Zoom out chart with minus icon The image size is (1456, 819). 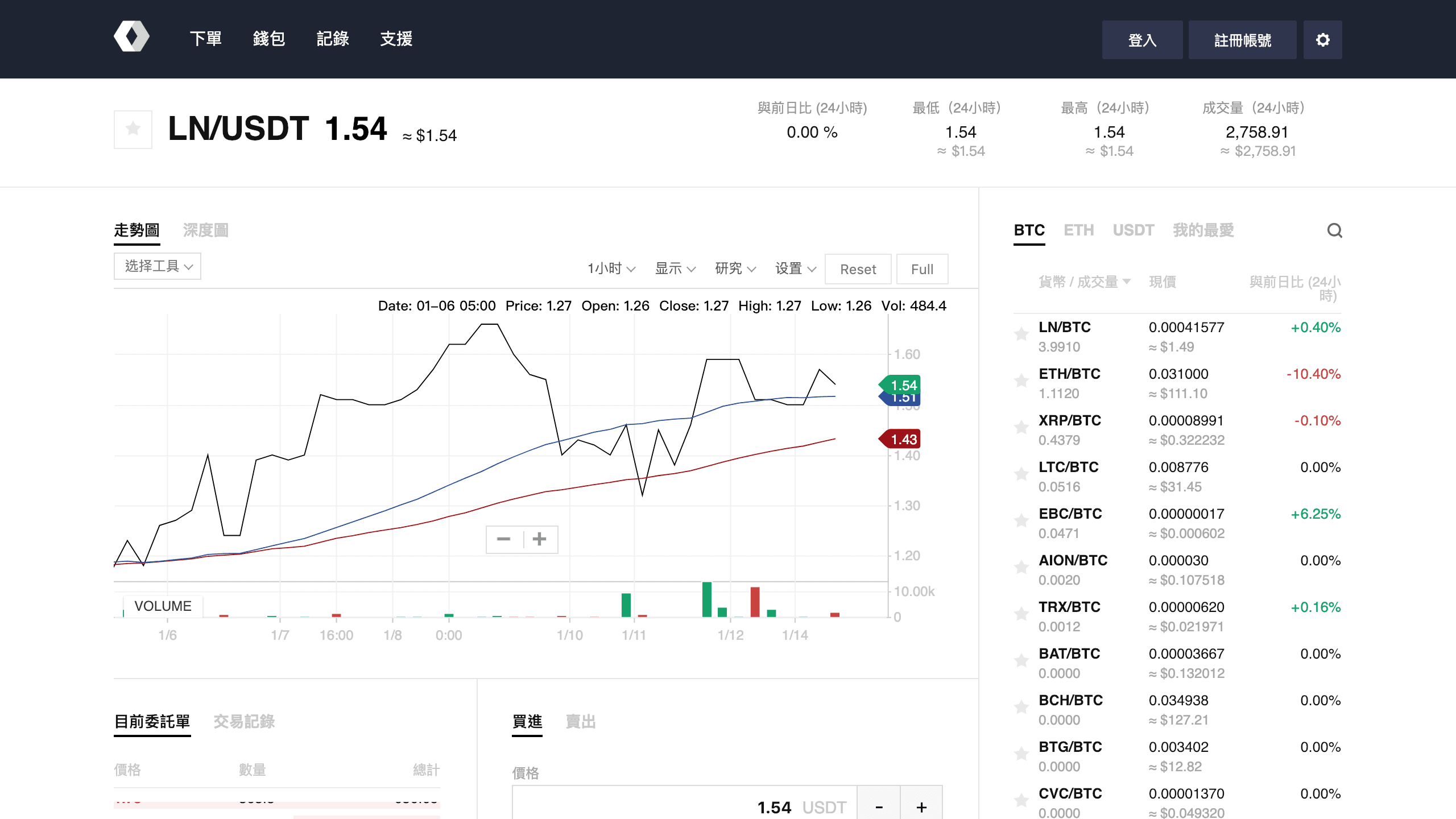[504, 539]
